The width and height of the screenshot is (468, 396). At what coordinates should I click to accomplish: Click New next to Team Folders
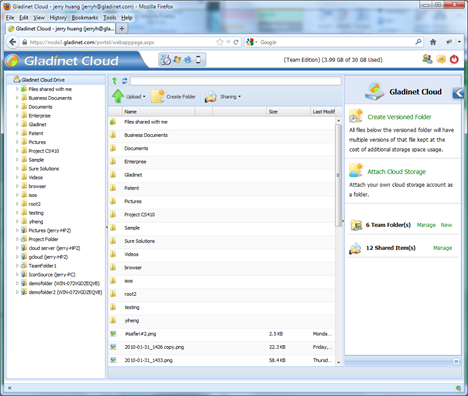tap(446, 225)
